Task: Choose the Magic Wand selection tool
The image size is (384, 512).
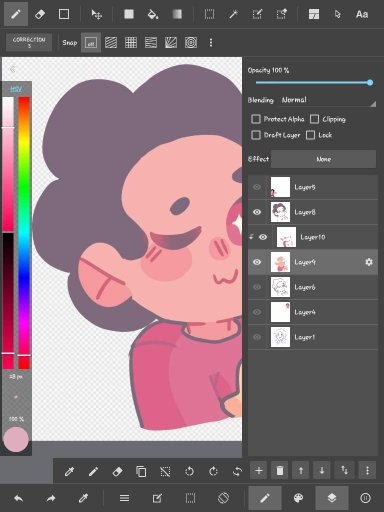Action: (x=233, y=14)
